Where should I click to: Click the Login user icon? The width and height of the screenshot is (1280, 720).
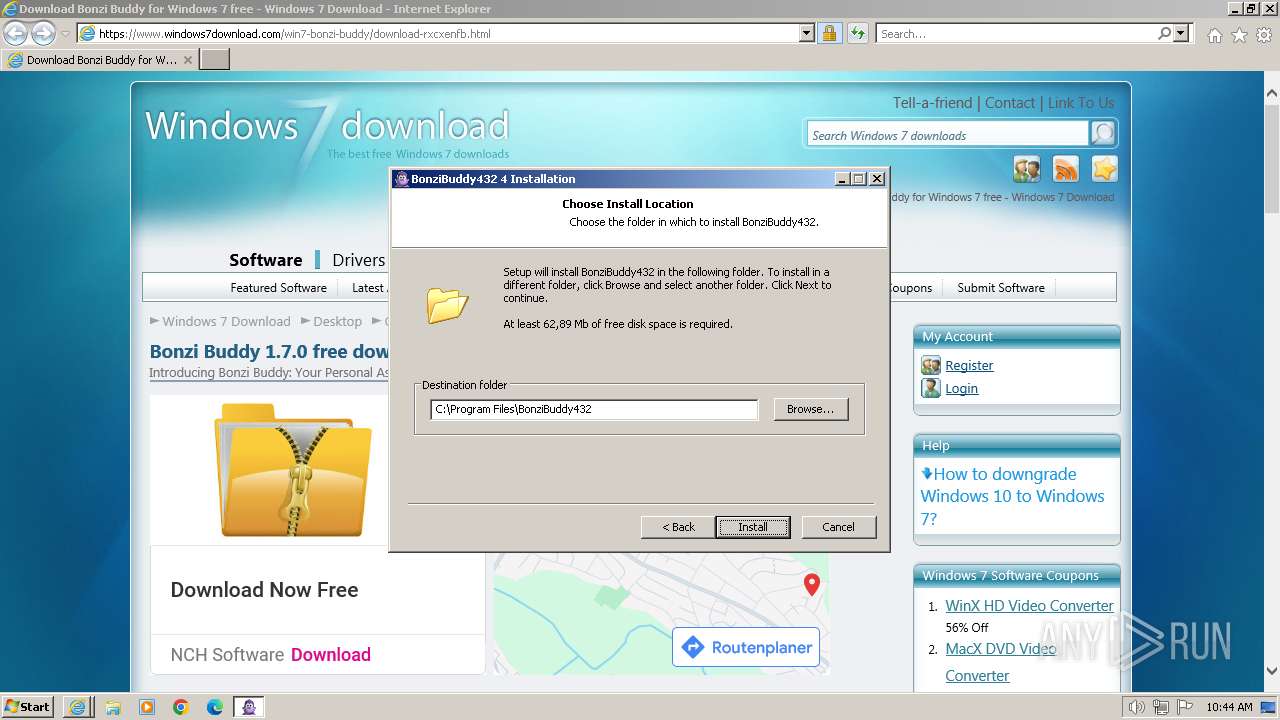point(931,388)
